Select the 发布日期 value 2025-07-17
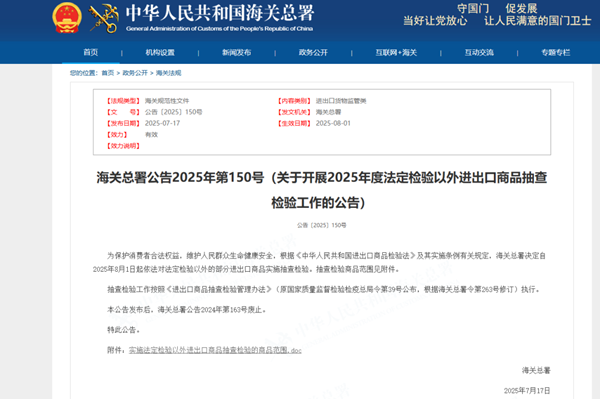 pyautogui.click(x=162, y=123)
